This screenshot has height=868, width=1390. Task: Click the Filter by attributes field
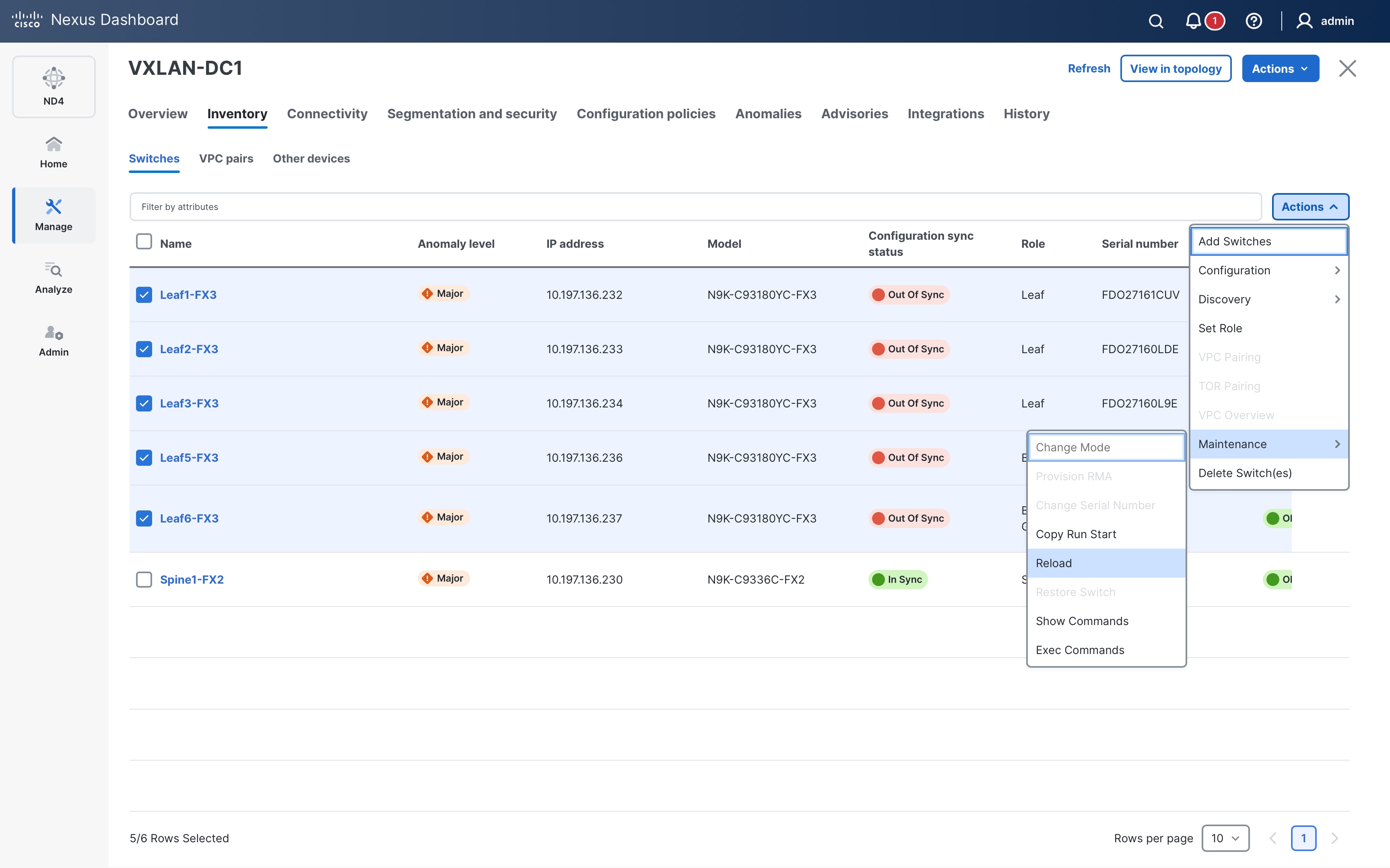[695, 207]
